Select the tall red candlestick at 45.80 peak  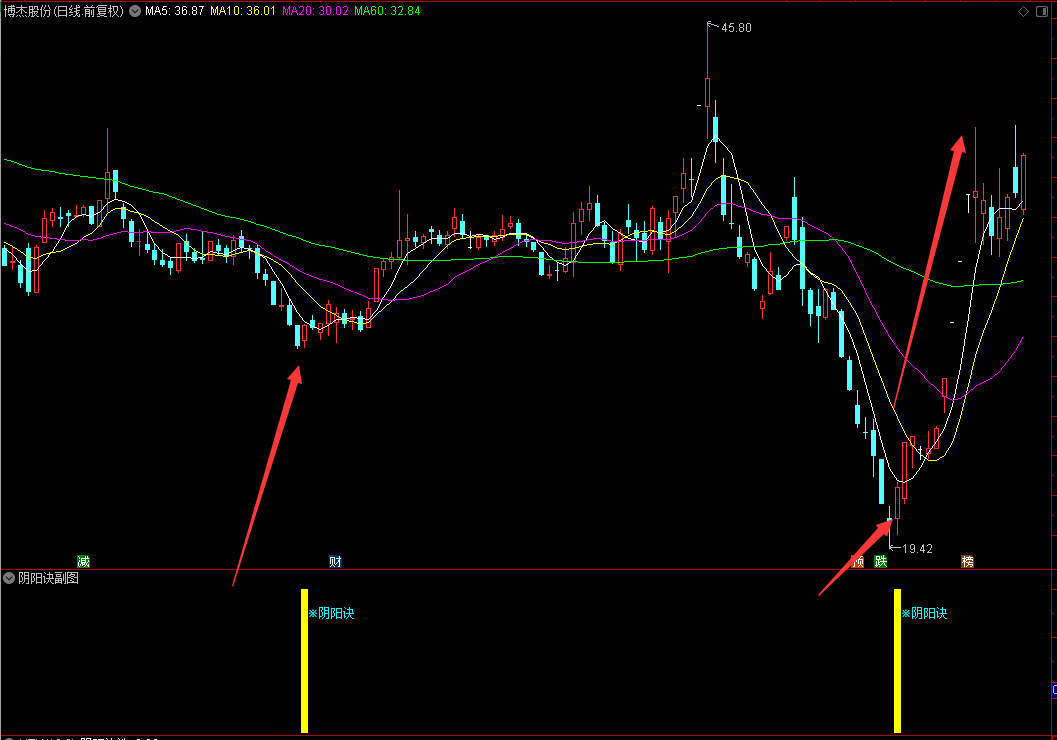(x=708, y=92)
